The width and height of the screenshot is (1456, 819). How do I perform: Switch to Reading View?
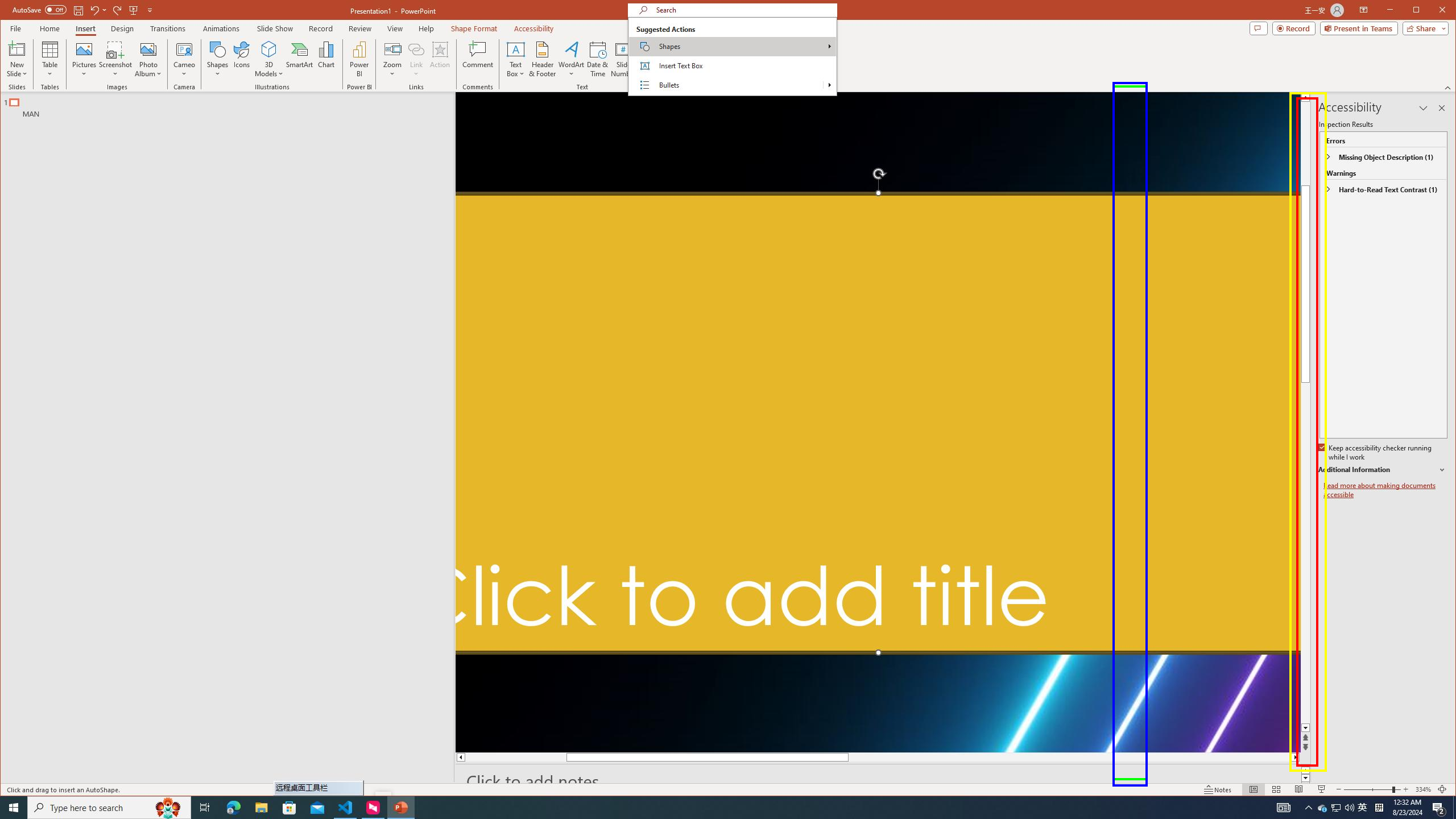[x=1299, y=789]
